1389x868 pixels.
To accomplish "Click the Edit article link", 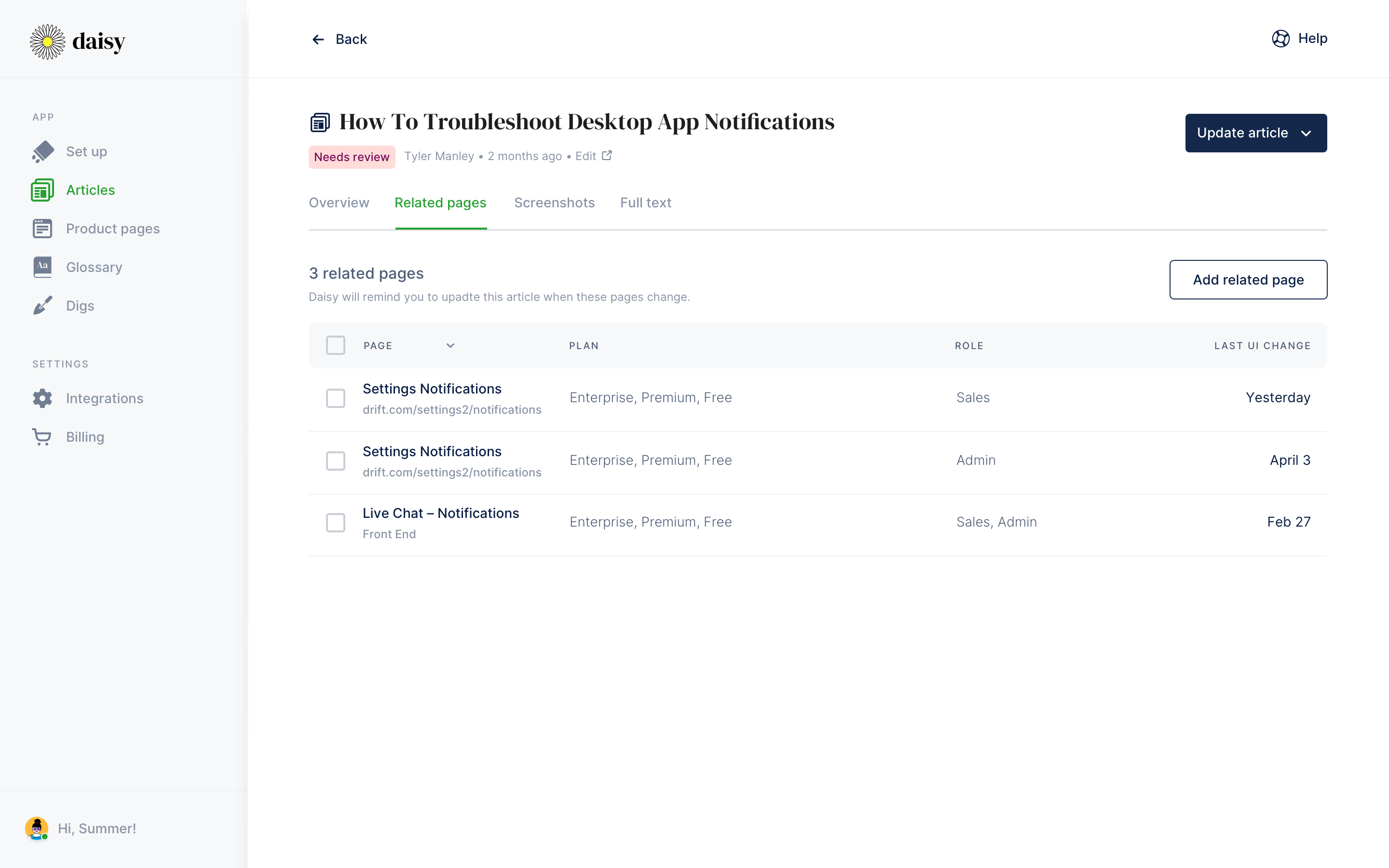I will [594, 155].
